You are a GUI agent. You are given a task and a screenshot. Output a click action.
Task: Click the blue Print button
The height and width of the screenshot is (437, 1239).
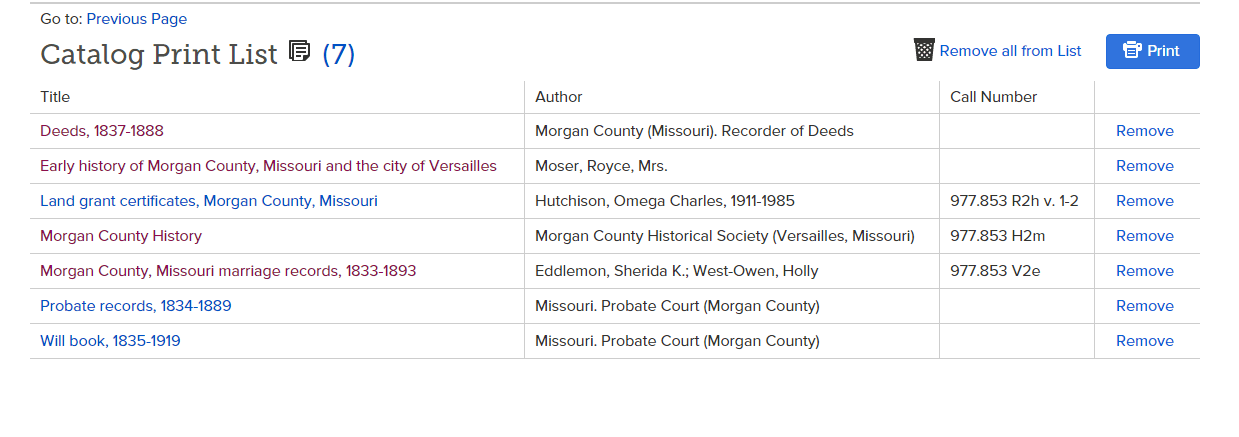coord(1152,51)
